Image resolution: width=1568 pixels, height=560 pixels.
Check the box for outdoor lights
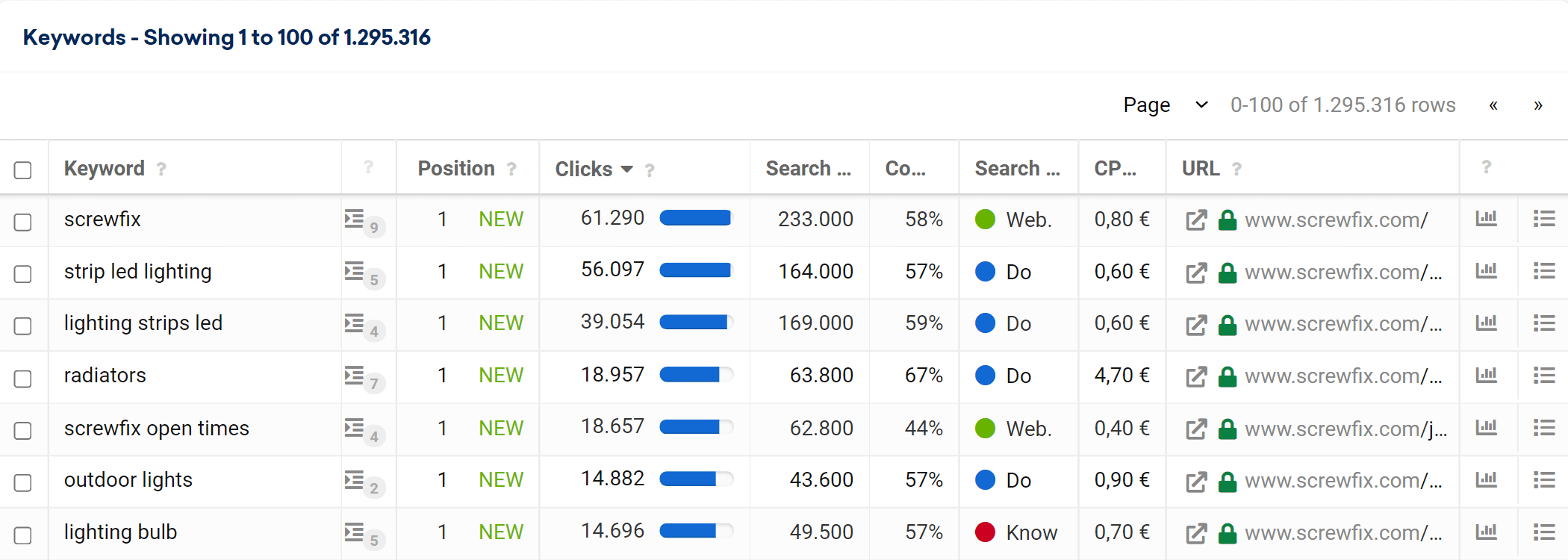click(23, 483)
